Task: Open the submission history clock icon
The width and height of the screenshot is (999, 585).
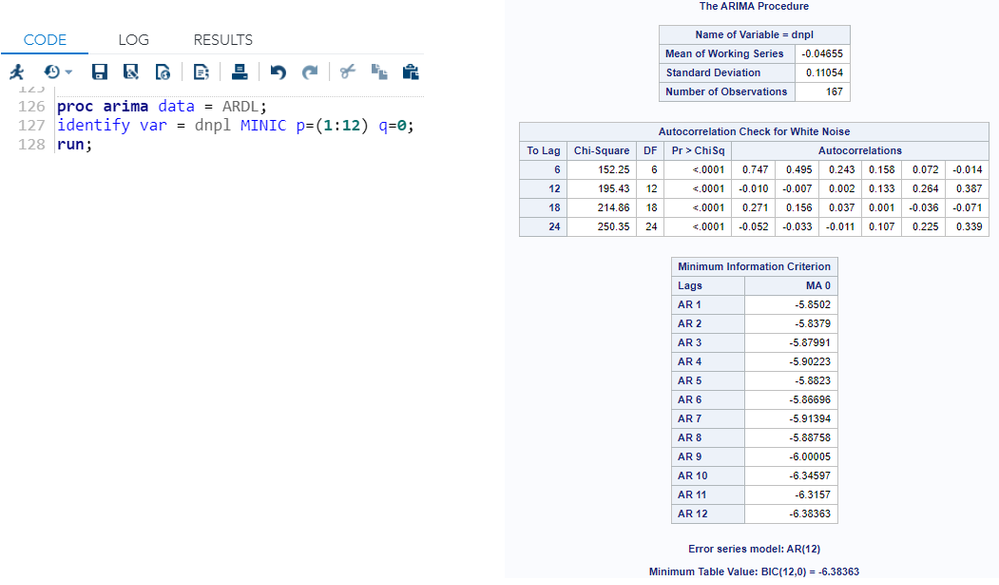Action: 52,72
